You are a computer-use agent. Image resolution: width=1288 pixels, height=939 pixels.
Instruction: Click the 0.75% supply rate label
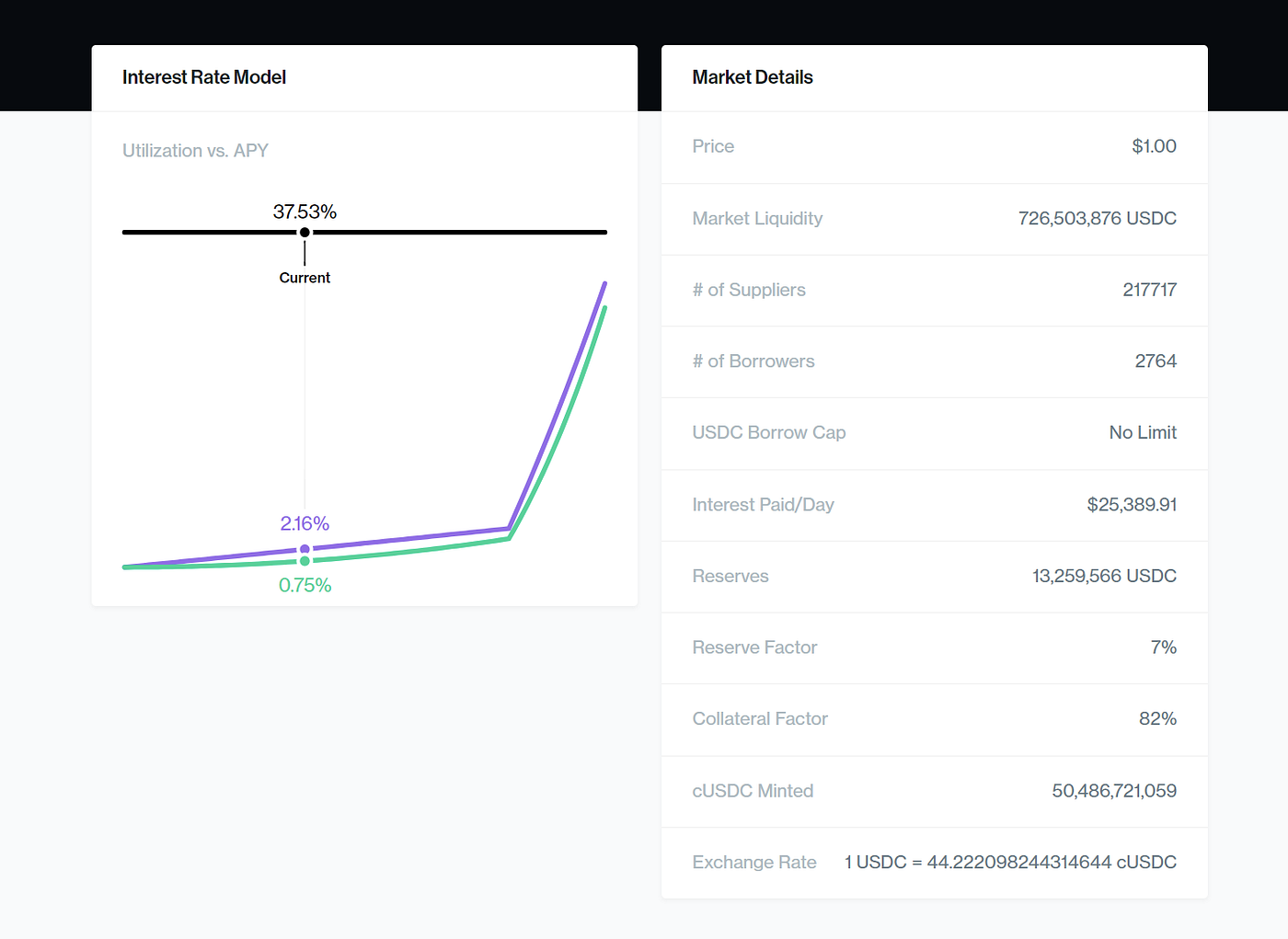pyautogui.click(x=305, y=585)
